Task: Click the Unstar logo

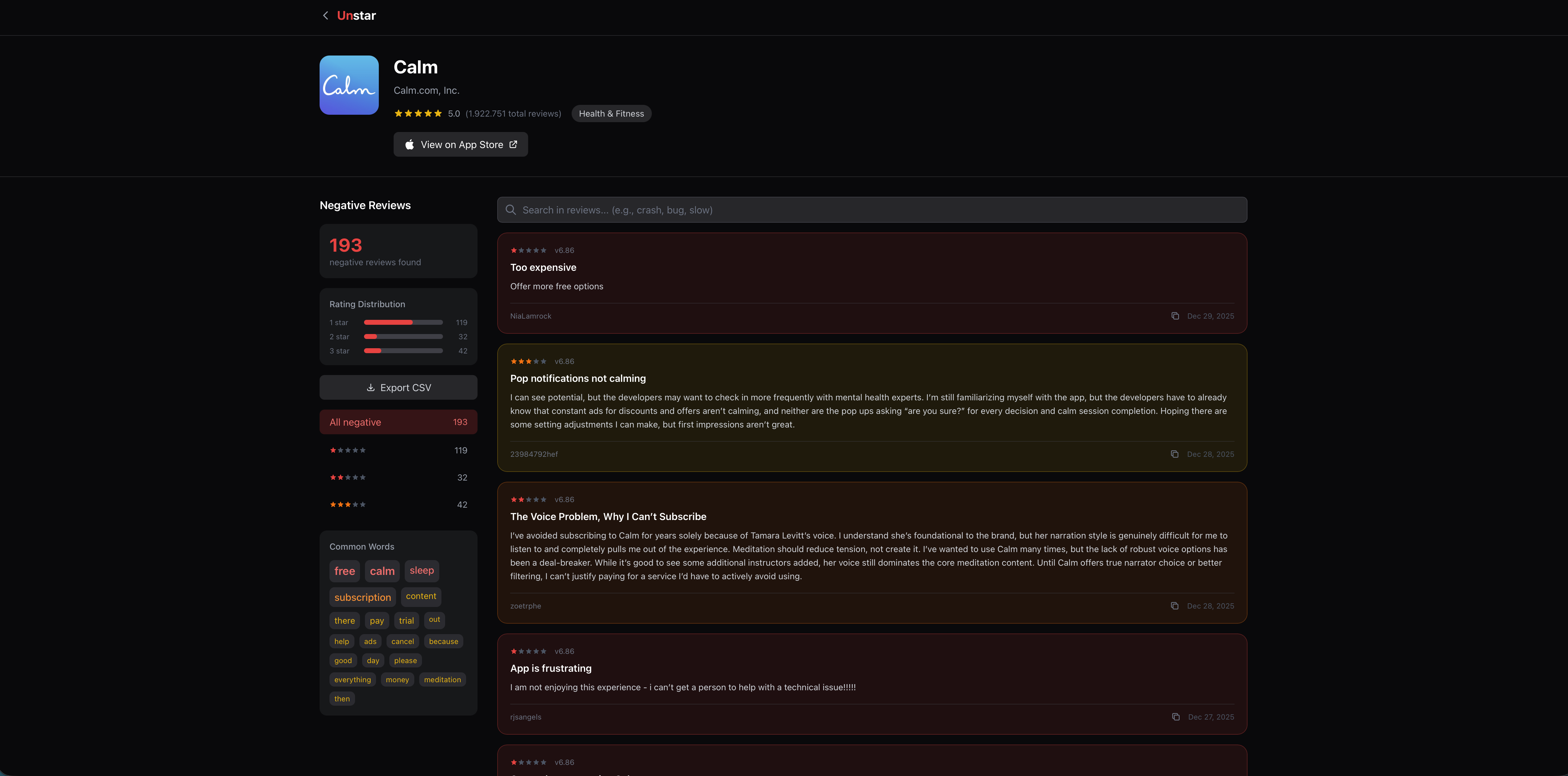Action: point(356,15)
